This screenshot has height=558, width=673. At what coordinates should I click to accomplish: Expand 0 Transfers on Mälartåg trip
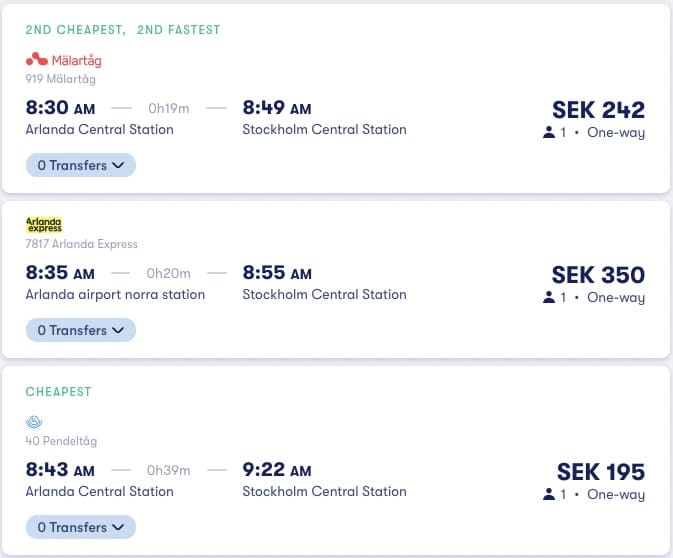(x=81, y=165)
